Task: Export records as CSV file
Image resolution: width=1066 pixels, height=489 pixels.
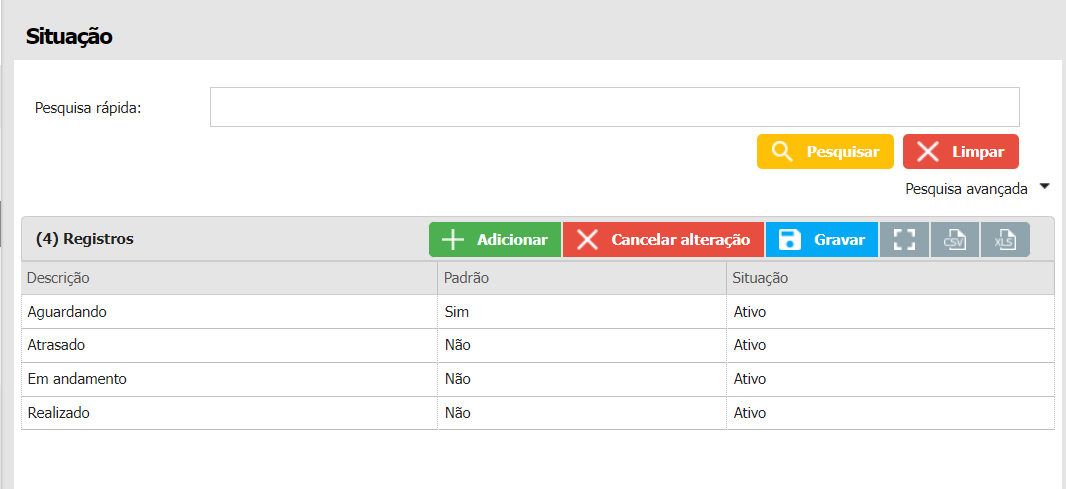Action: point(954,240)
